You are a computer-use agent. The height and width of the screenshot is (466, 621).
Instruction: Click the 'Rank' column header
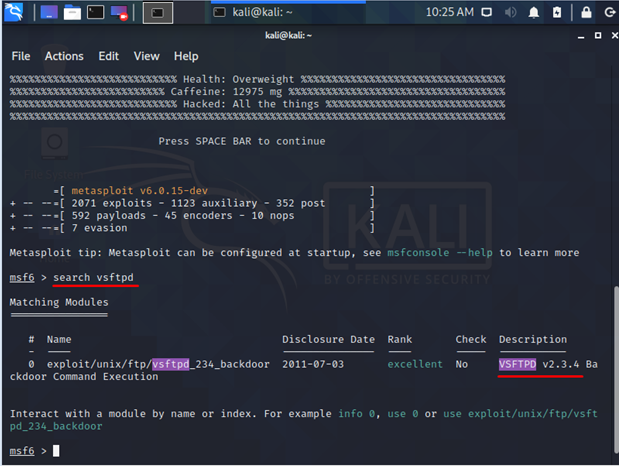click(x=400, y=339)
